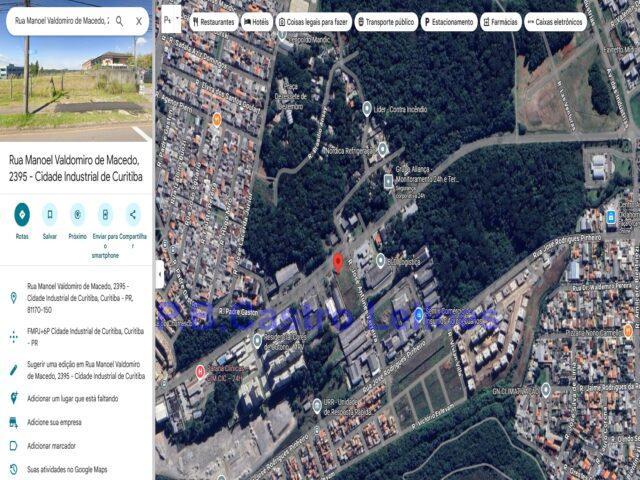Click the Pizzaria Nono Carmelo orange marker

pyautogui.click(x=628, y=330)
